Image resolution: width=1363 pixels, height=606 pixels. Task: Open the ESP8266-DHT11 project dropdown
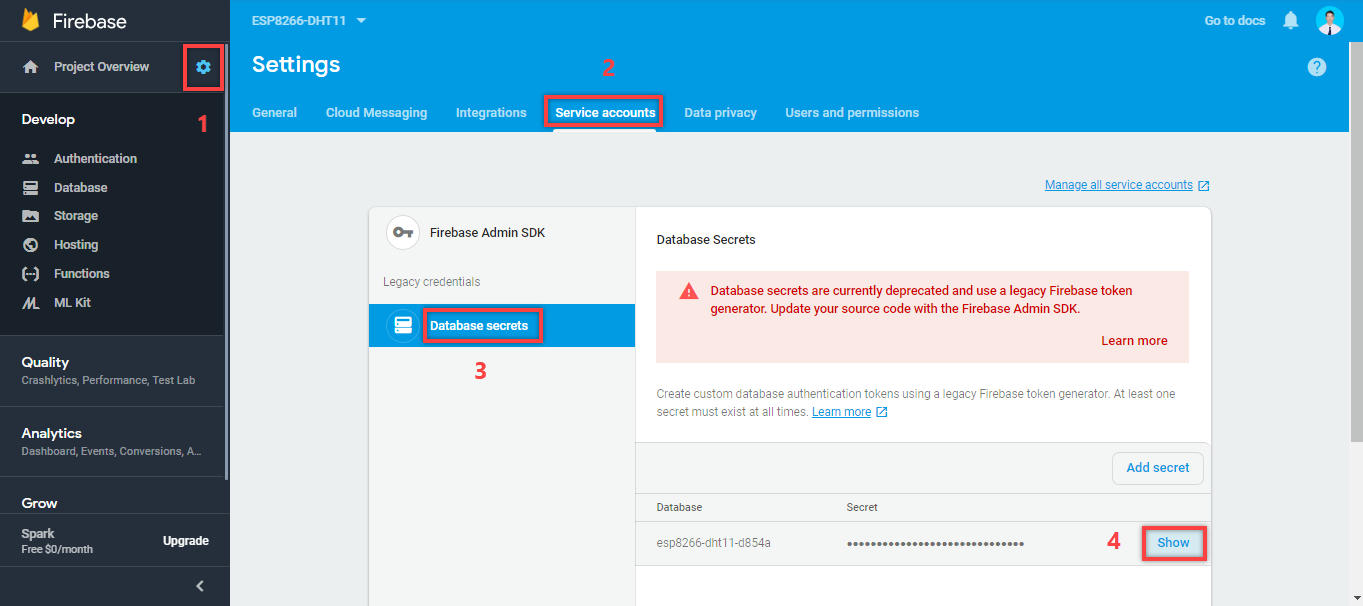tap(309, 20)
